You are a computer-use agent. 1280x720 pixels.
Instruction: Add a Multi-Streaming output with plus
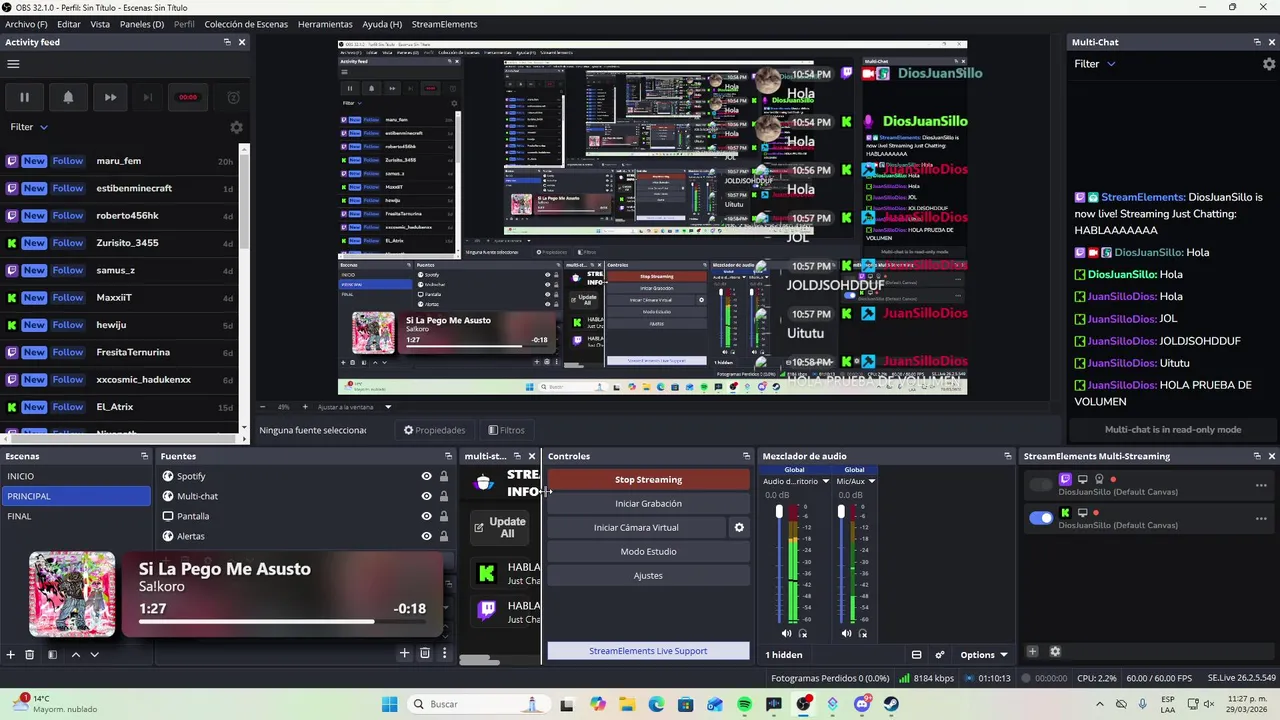pos(1032,652)
